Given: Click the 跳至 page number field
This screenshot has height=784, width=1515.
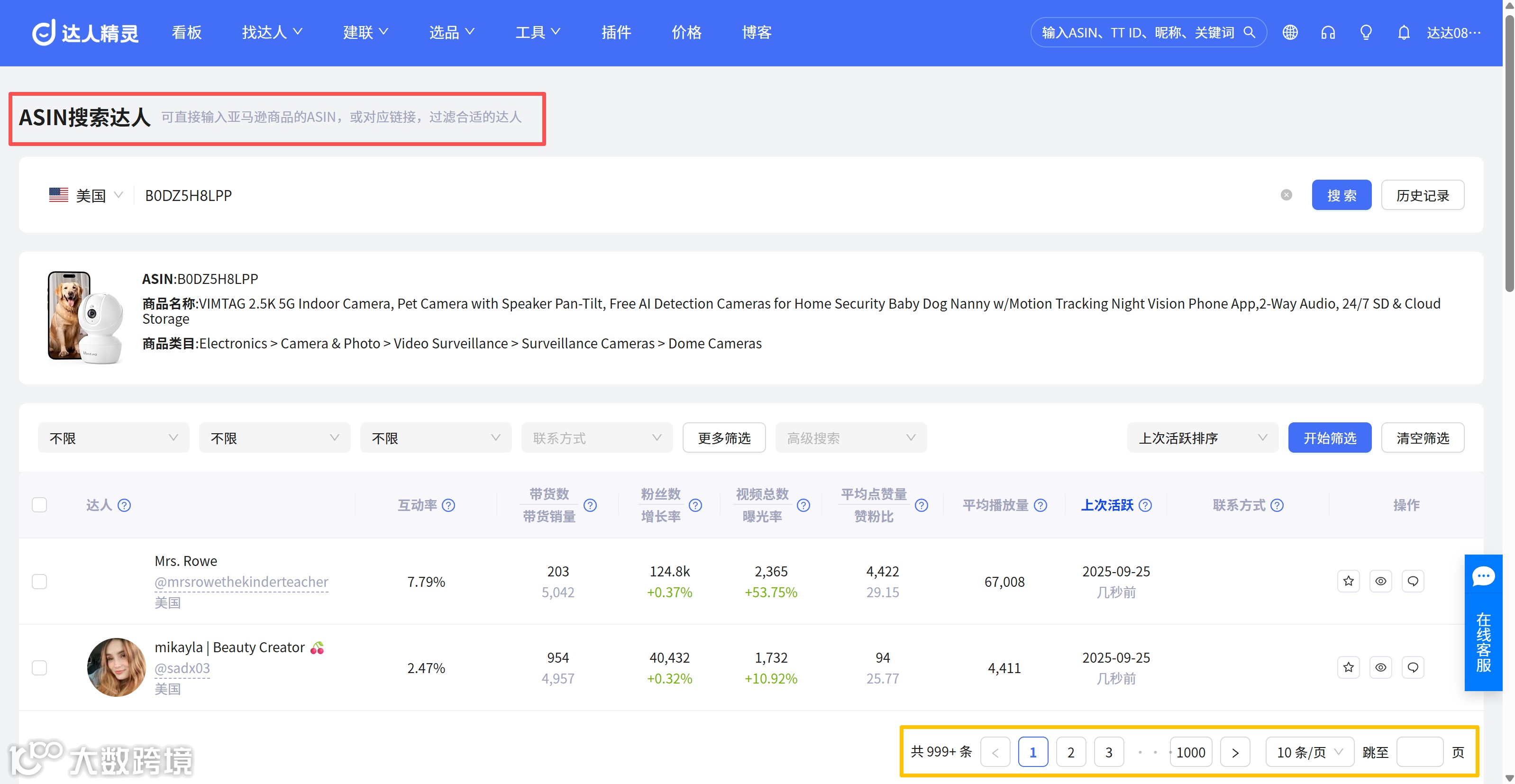Looking at the screenshot, I should tap(1419, 752).
